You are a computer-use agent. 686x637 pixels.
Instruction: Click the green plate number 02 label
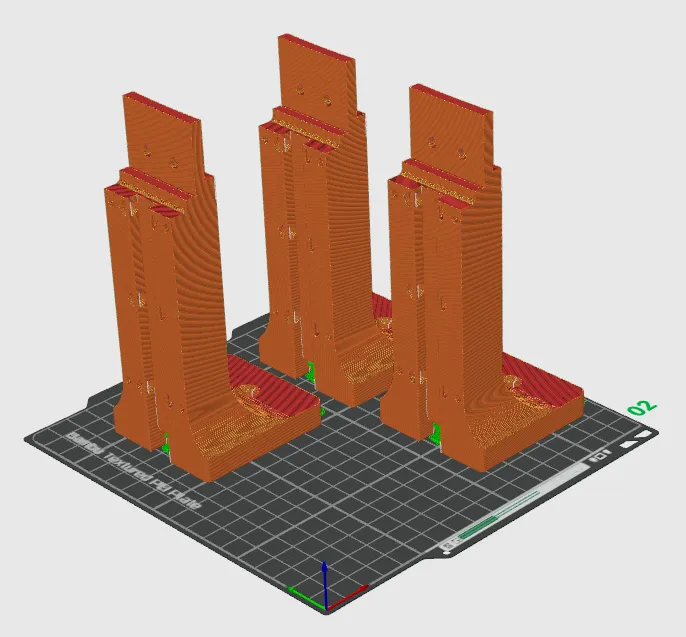(x=642, y=407)
